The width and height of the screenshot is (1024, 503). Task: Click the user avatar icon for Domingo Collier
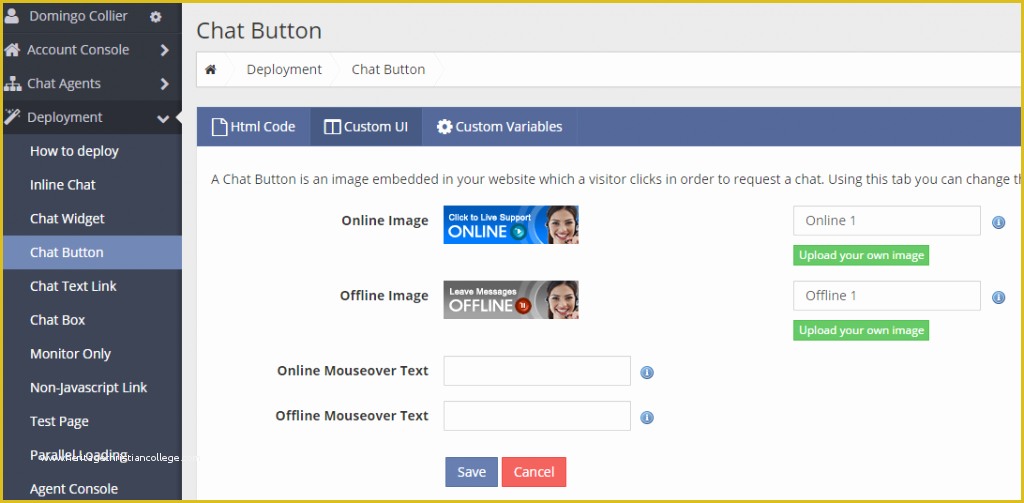[x=12, y=16]
